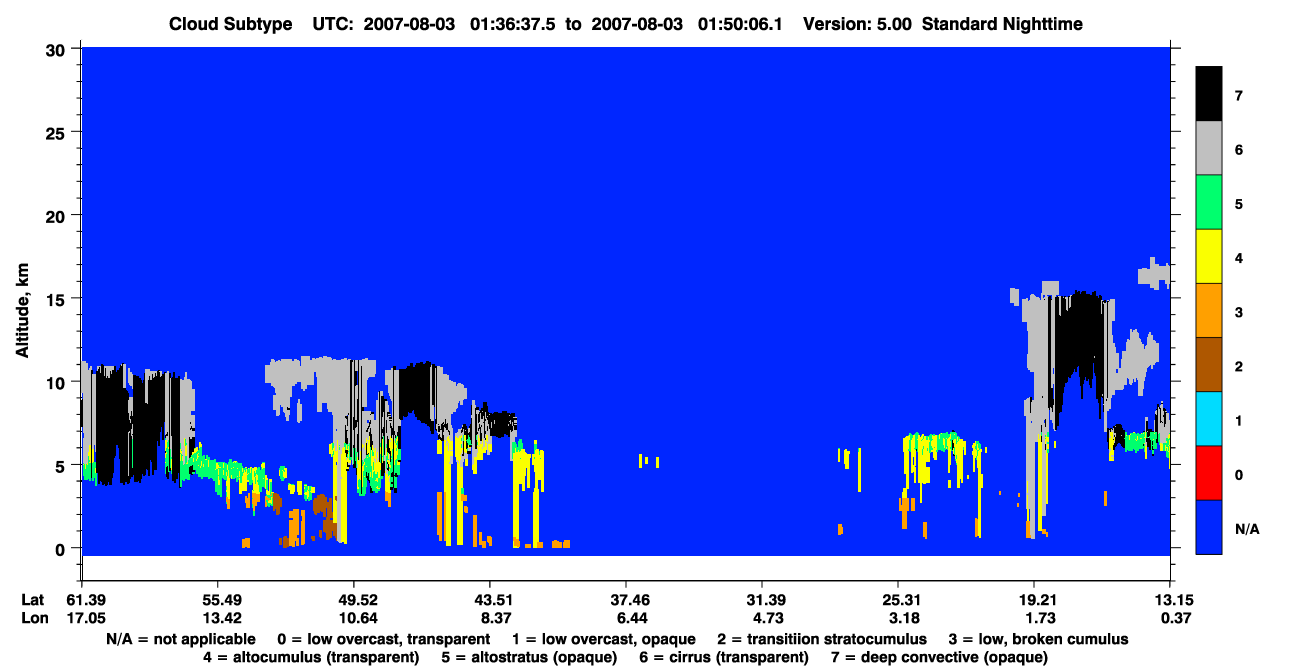Image resolution: width=1300 pixels, height=667 pixels.
Task: Click the y-axis tick label 10
Action: pos(58,382)
